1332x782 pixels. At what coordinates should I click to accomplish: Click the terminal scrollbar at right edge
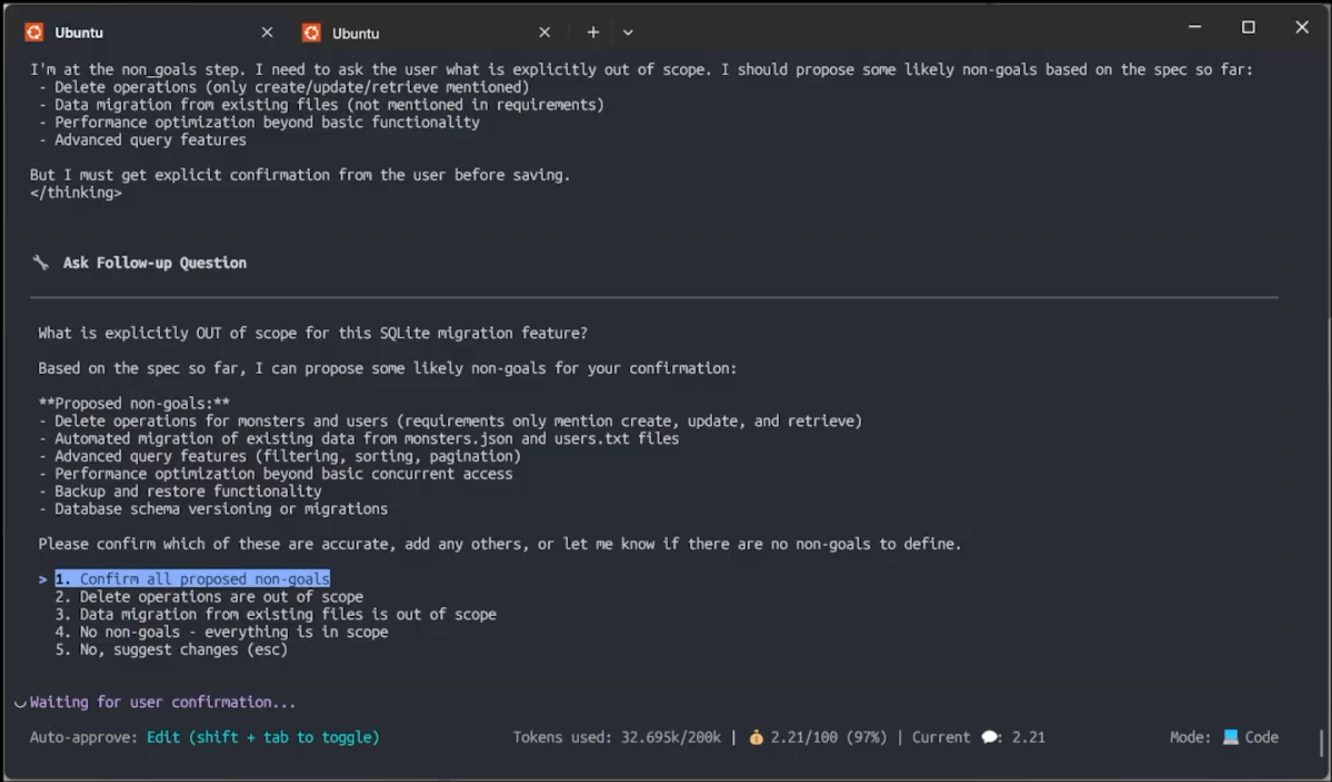point(1321,742)
